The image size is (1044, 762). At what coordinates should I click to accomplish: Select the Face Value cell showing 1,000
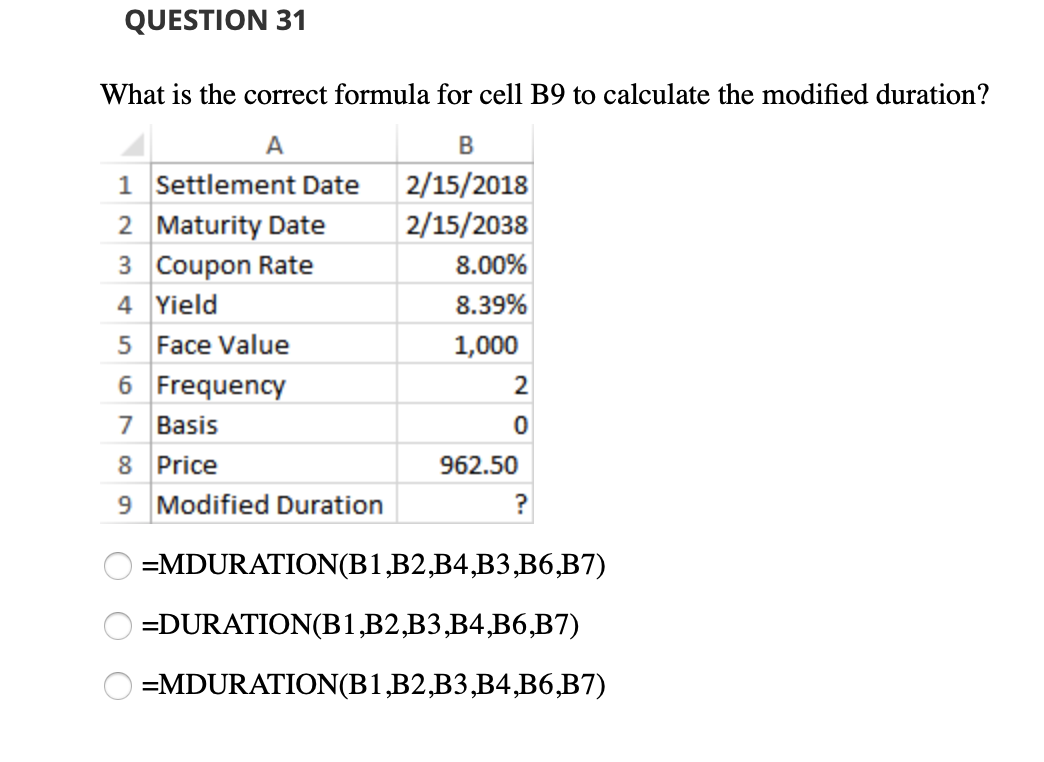[465, 344]
